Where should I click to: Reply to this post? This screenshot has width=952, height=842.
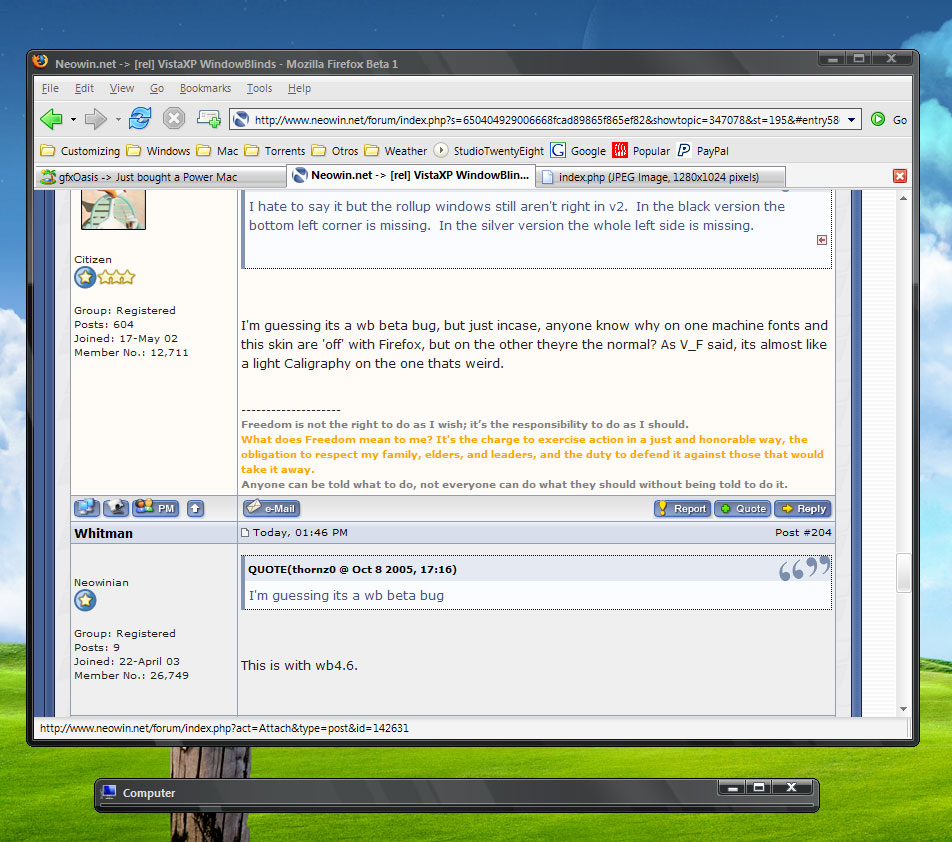[803, 509]
